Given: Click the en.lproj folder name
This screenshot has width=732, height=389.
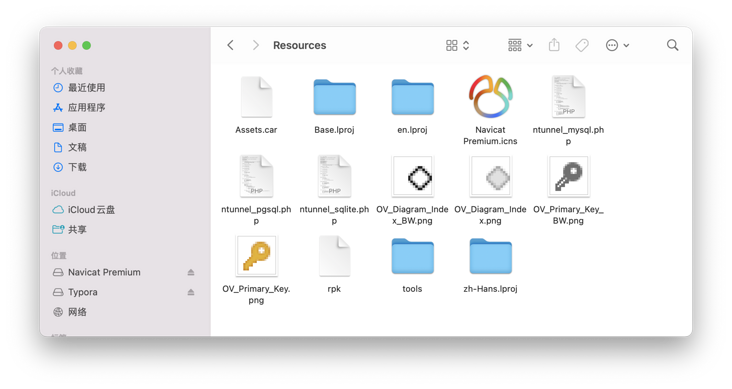Looking at the screenshot, I should click(x=412, y=130).
